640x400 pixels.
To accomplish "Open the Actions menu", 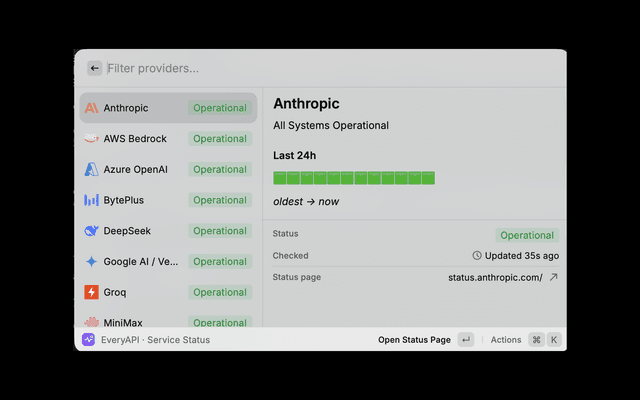I will [x=506, y=340].
